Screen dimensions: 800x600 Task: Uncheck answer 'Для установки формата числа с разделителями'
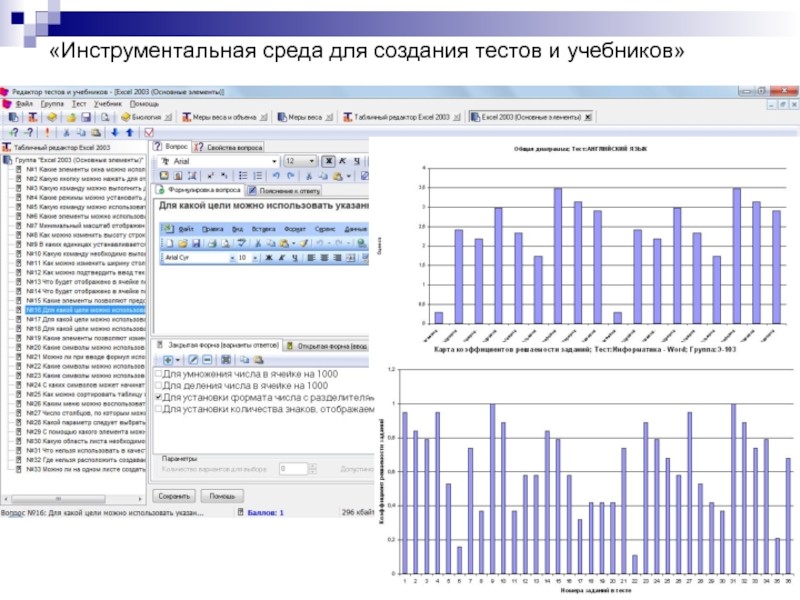tap(159, 397)
